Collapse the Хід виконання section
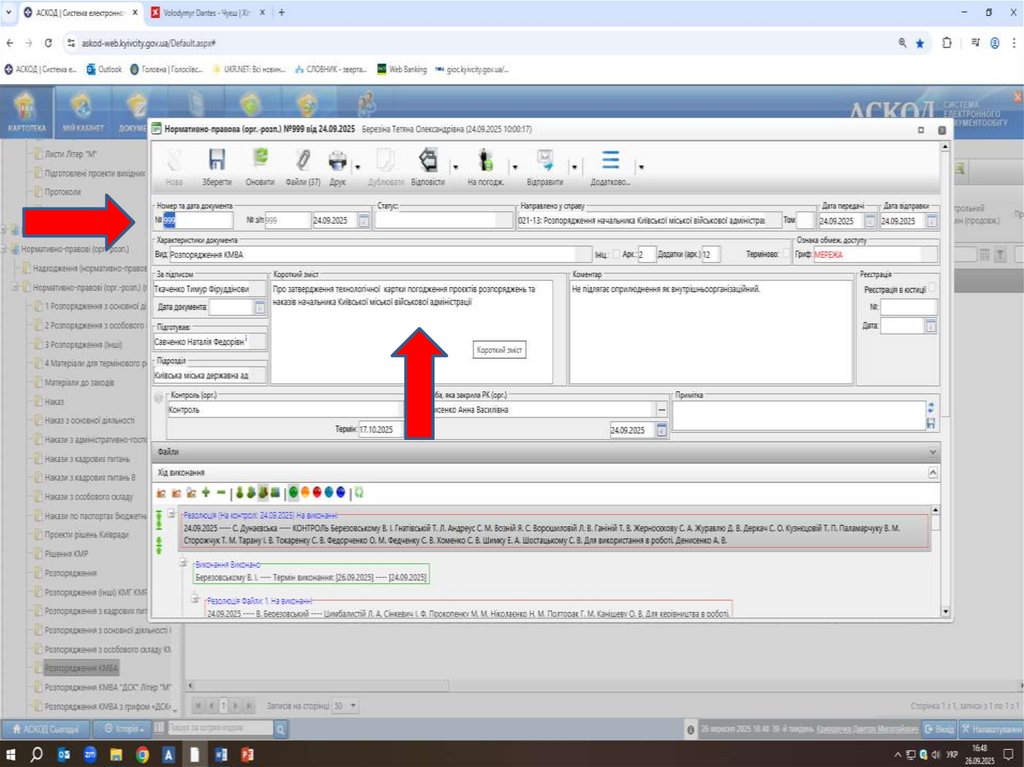The image size is (1024, 767). click(933, 472)
